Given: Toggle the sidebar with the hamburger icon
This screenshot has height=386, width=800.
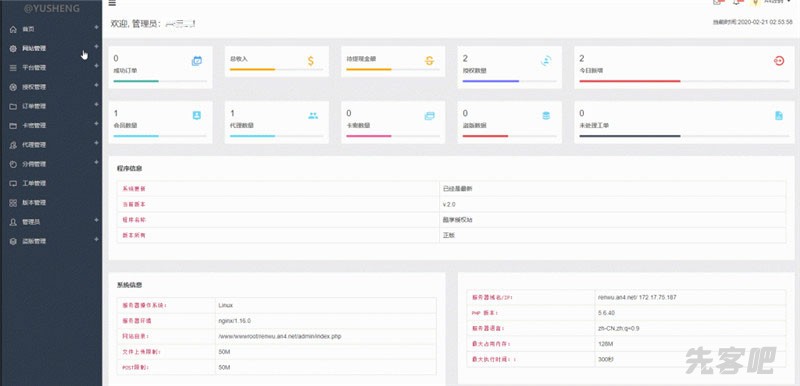Looking at the screenshot, I should coord(112,3).
